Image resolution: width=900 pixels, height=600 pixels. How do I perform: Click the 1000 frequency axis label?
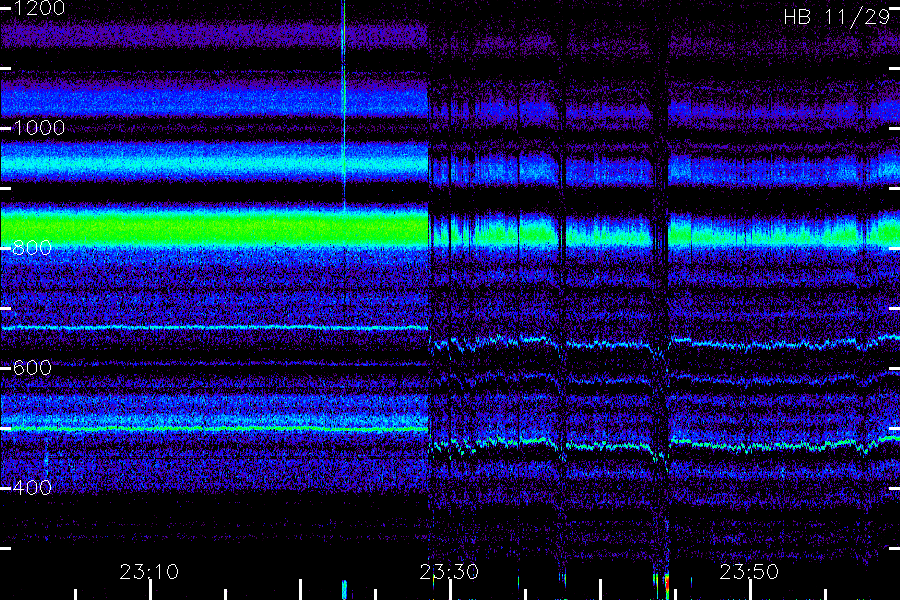click(39, 127)
